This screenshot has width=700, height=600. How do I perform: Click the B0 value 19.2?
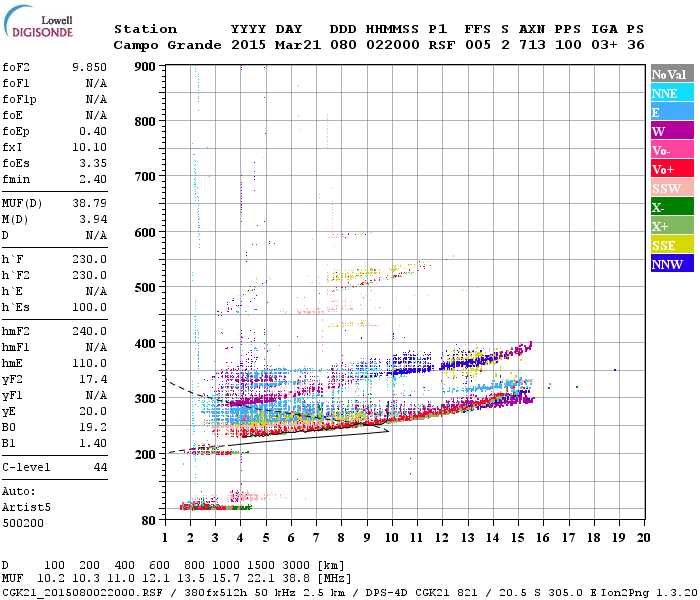click(93, 427)
